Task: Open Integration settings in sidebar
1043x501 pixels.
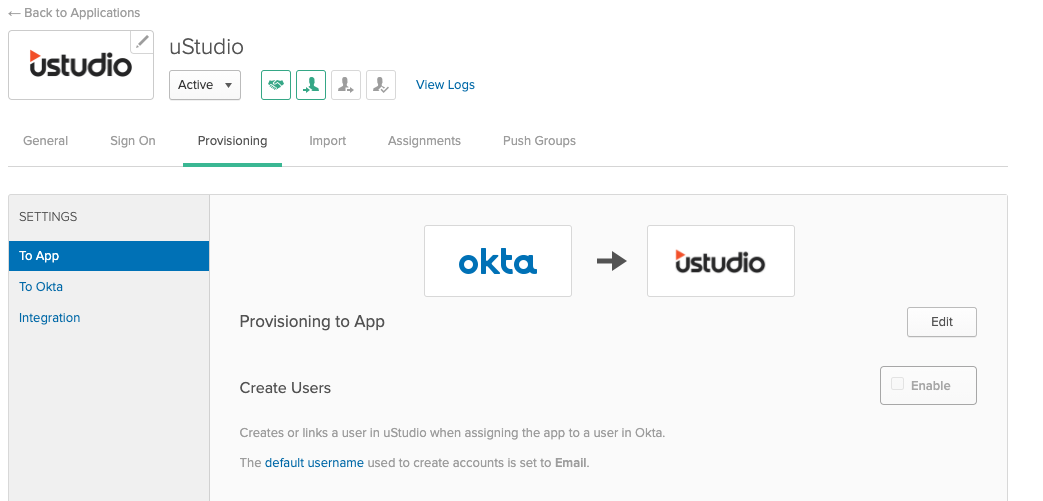Action: (x=49, y=318)
